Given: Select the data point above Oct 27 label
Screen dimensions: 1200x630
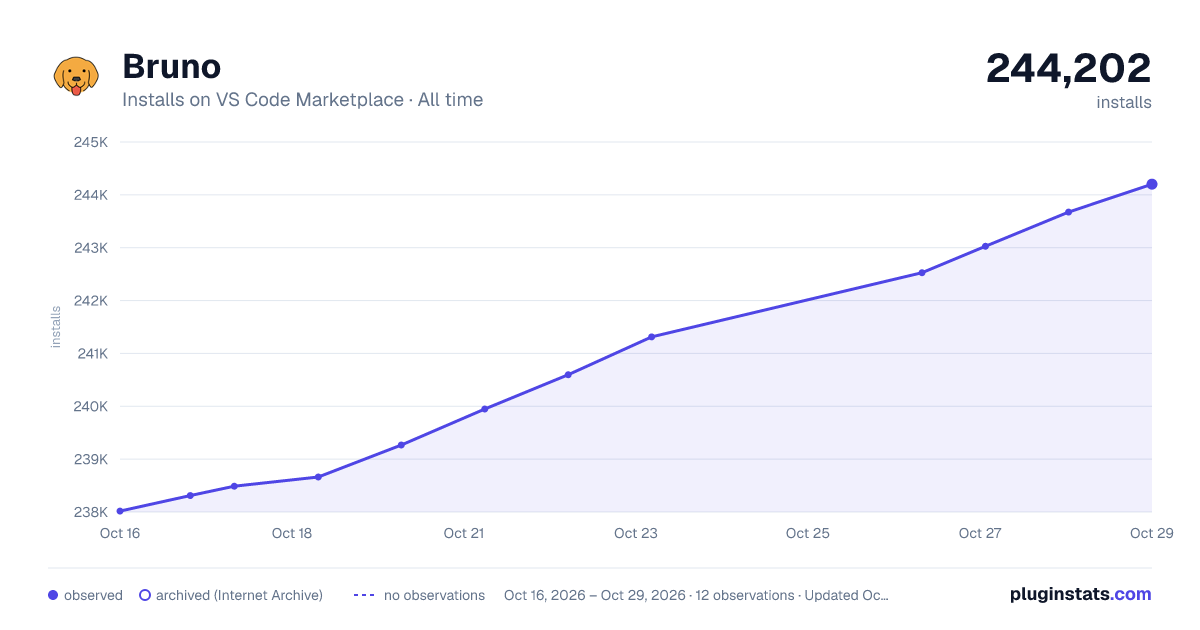Looking at the screenshot, I should [985, 246].
